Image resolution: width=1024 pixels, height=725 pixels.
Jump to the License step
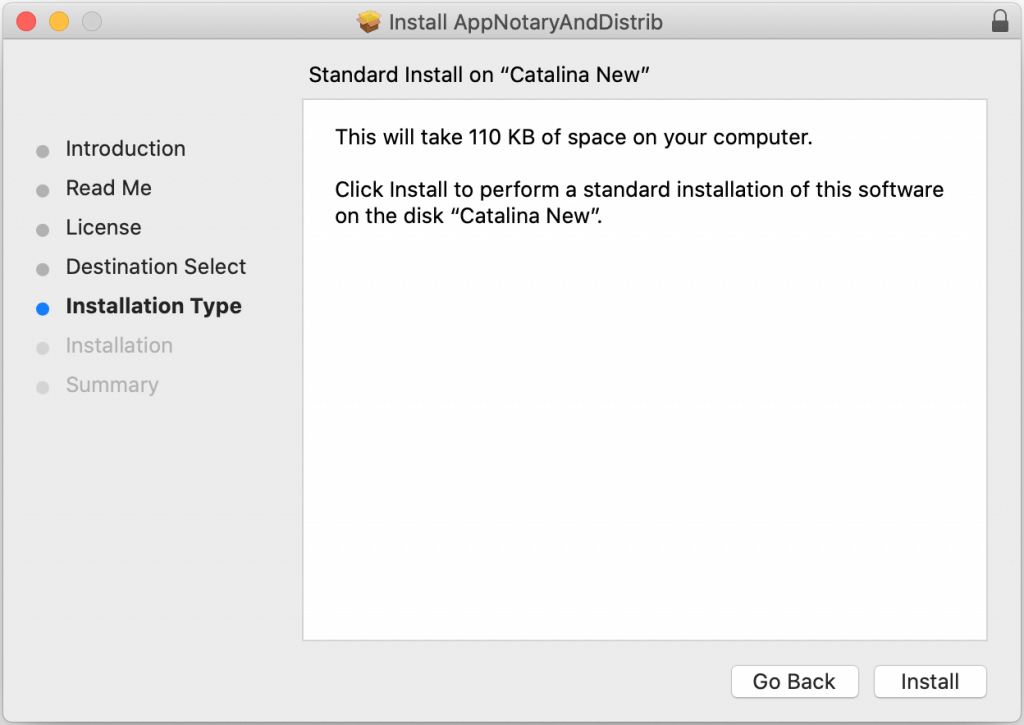103,228
